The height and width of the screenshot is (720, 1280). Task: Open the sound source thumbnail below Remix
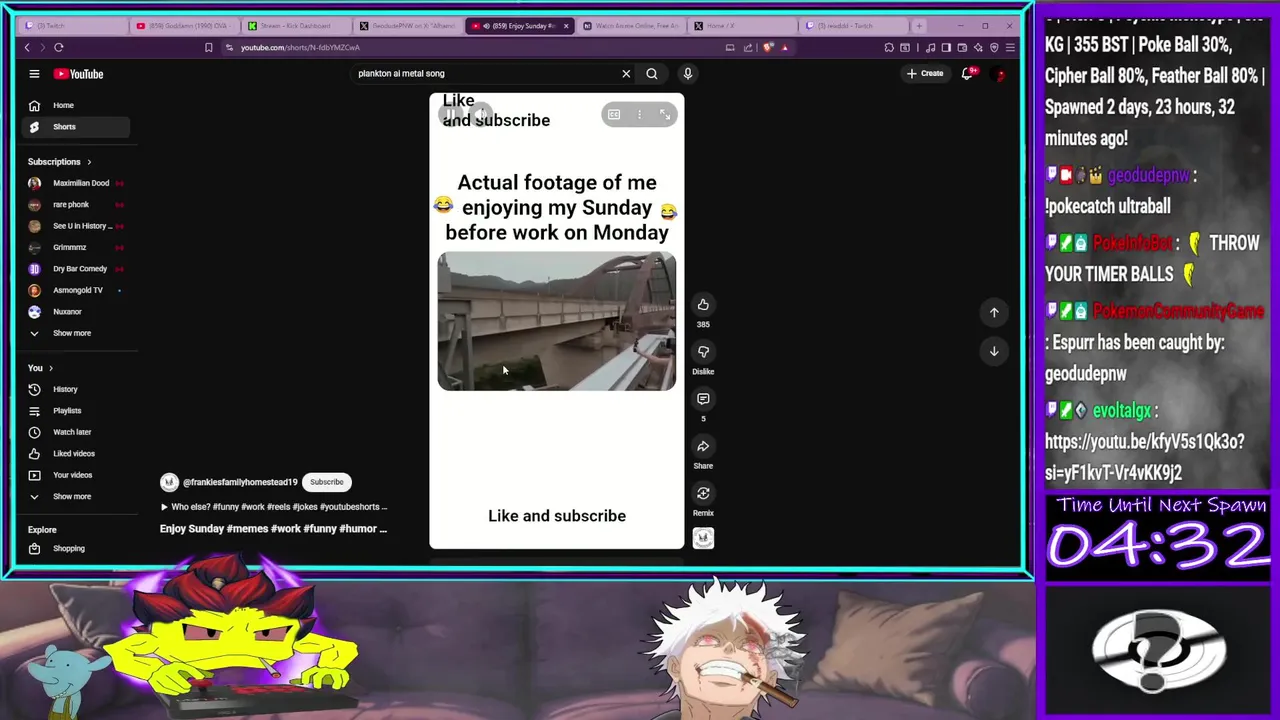click(703, 538)
